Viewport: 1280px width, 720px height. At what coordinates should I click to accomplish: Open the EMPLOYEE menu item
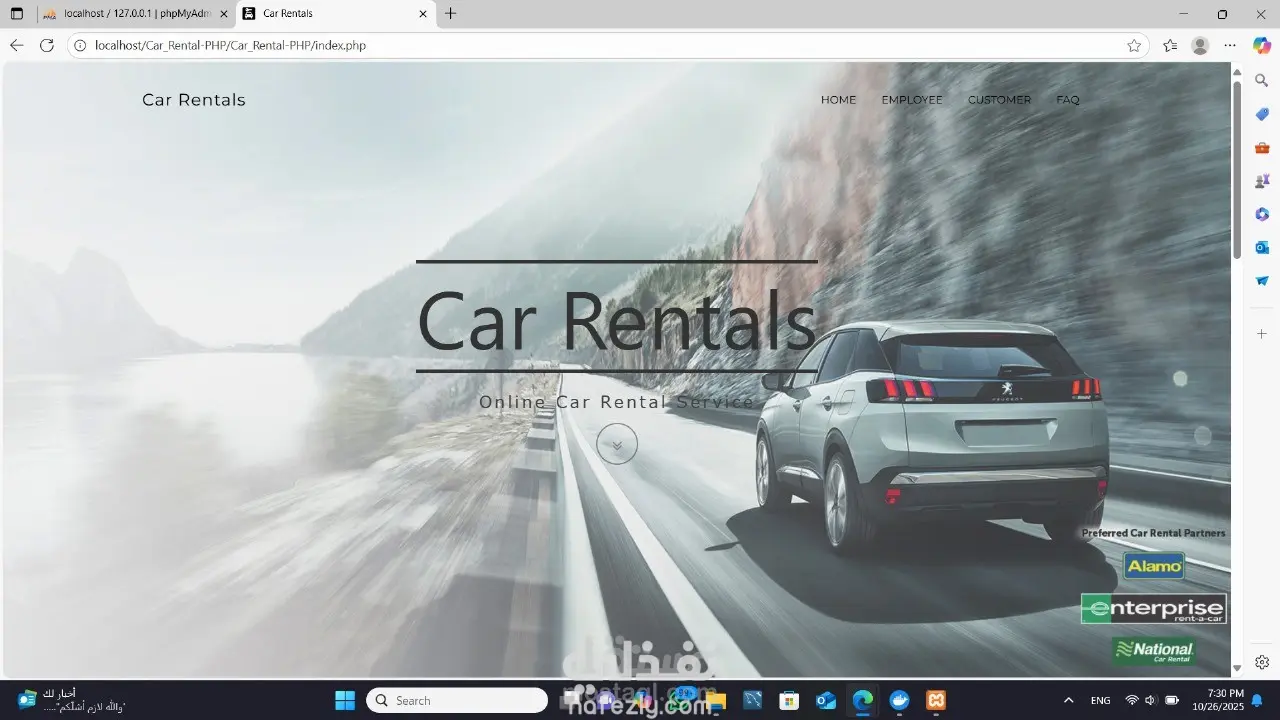click(x=912, y=100)
